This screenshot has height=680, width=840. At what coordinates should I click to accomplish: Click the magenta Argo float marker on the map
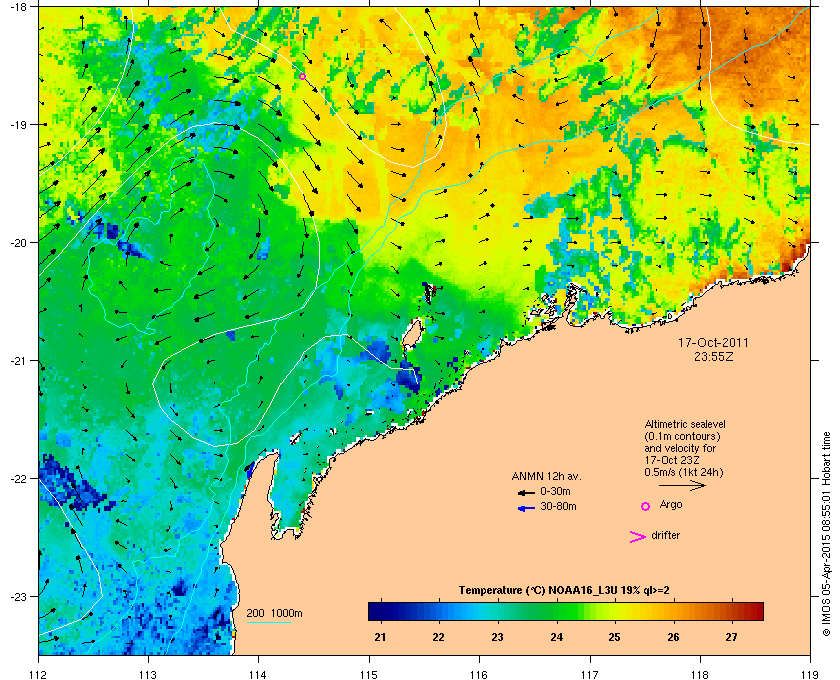coord(302,77)
